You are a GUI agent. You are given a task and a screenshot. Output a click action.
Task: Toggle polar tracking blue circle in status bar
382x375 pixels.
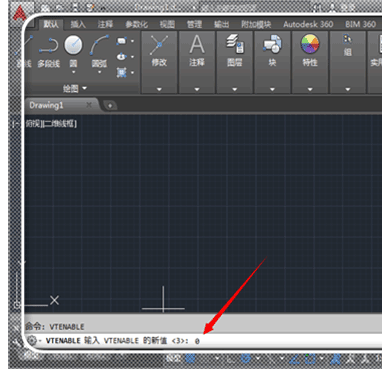tap(246, 359)
